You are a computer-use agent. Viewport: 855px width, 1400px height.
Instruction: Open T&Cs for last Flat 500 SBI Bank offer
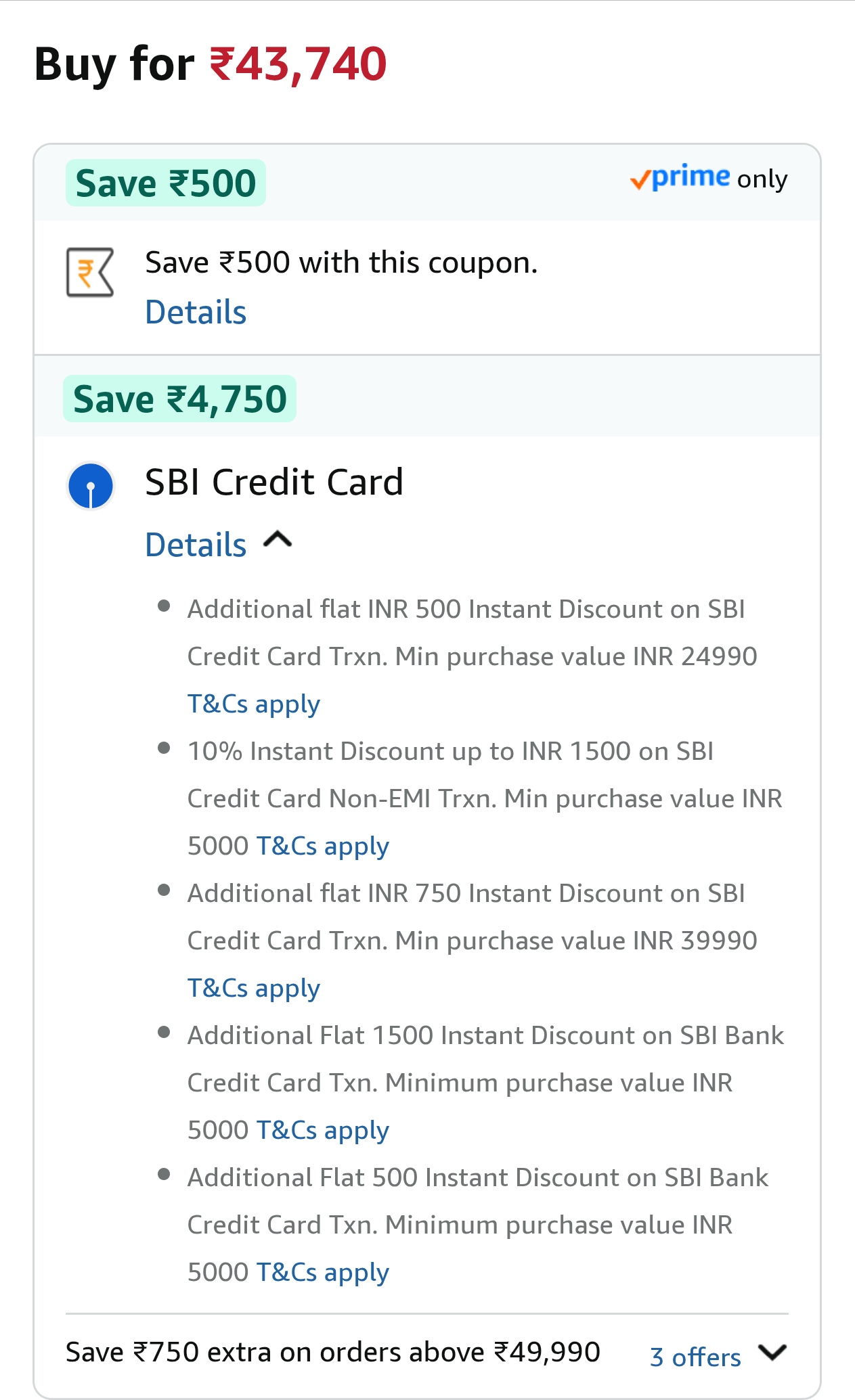(x=322, y=1273)
